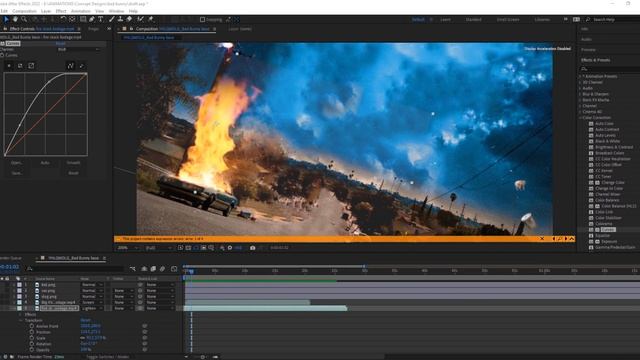Click the motion blur icon in timeline
Screen dimensions: 640x360
coord(162,269)
